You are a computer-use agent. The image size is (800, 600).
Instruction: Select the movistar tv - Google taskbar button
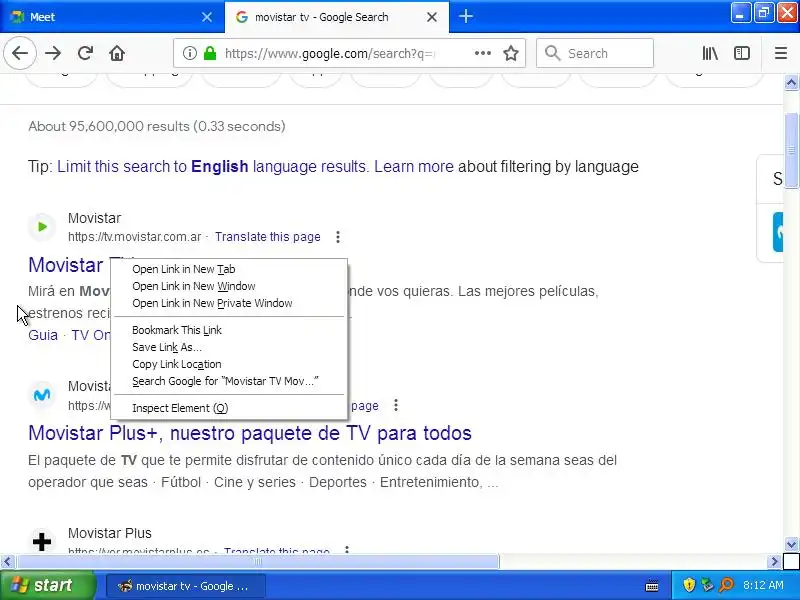[x=185, y=586]
